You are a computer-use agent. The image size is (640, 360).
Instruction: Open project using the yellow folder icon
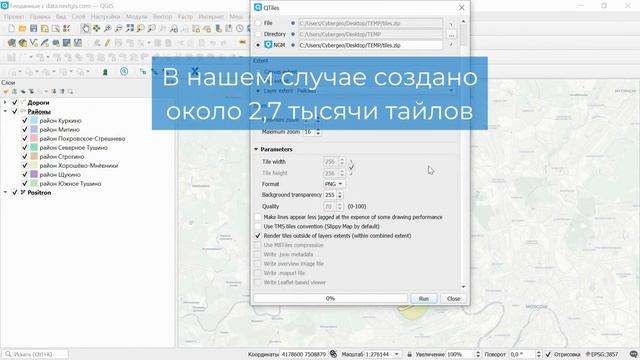click(22, 28)
